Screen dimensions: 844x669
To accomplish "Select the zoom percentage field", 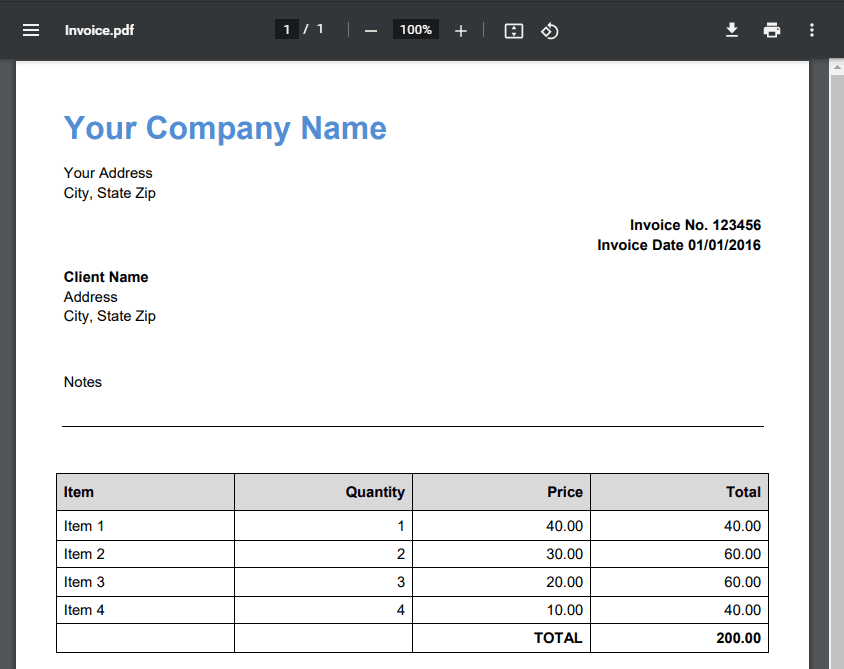I will 415,29.
